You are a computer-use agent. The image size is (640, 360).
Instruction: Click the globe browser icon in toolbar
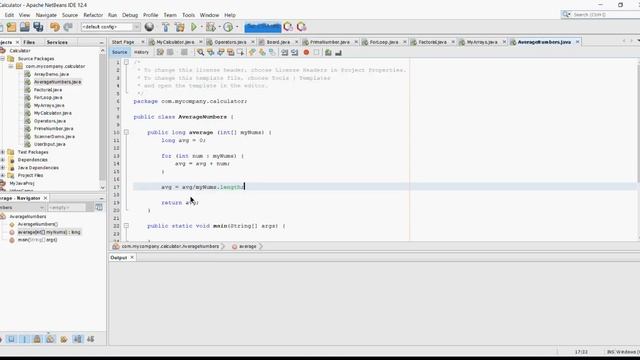[149, 27]
